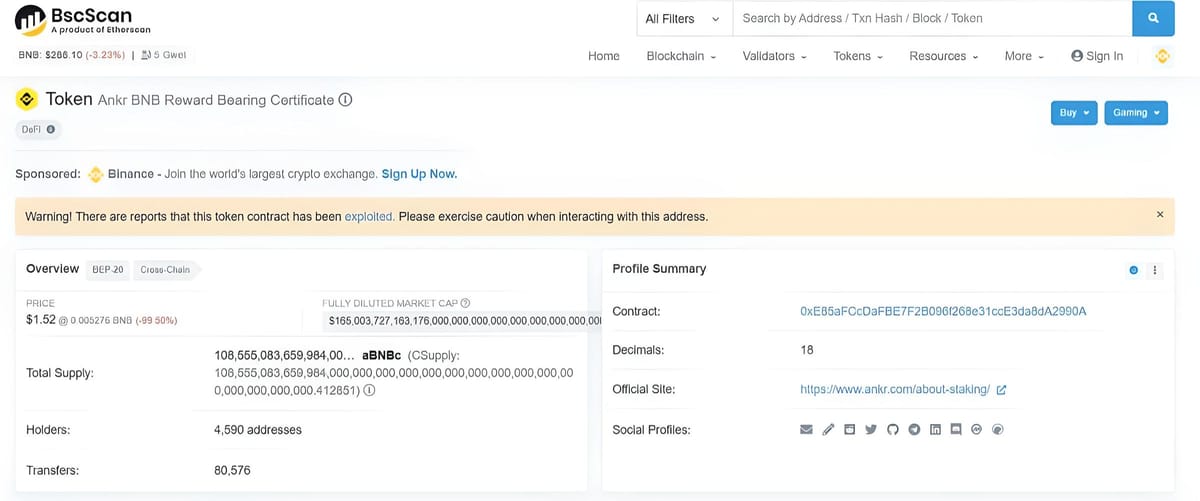Open the chat bubble social profile icon
Screen dimensions: 1200x501
tap(956, 430)
